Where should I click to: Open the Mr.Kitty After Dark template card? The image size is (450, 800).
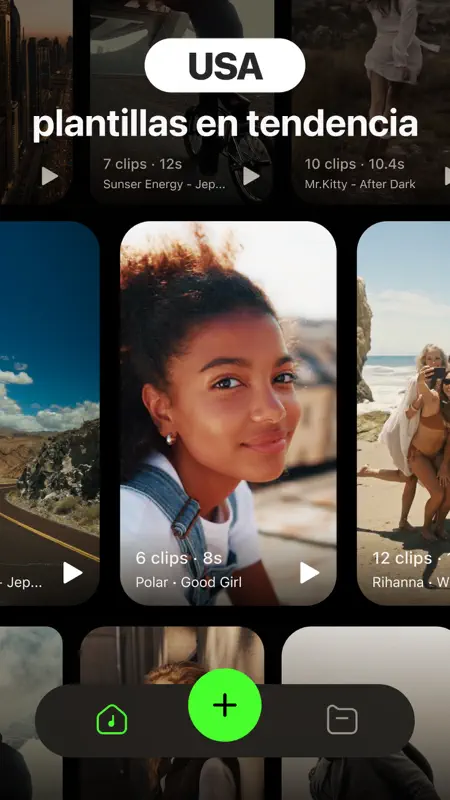[371, 102]
